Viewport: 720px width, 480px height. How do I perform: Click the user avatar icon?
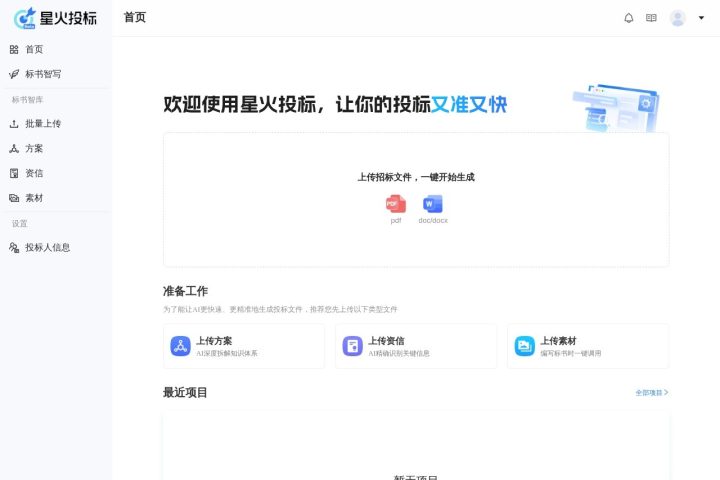(677, 18)
